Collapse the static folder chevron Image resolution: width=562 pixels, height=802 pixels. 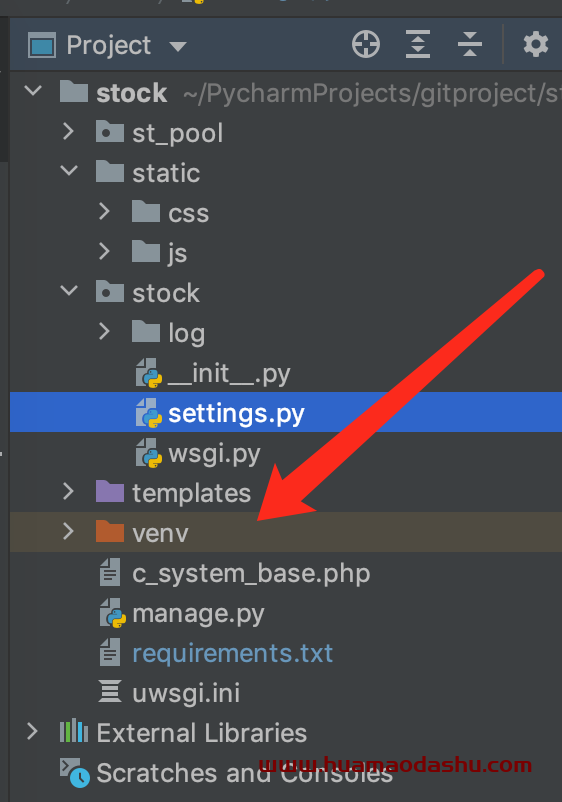point(69,171)
